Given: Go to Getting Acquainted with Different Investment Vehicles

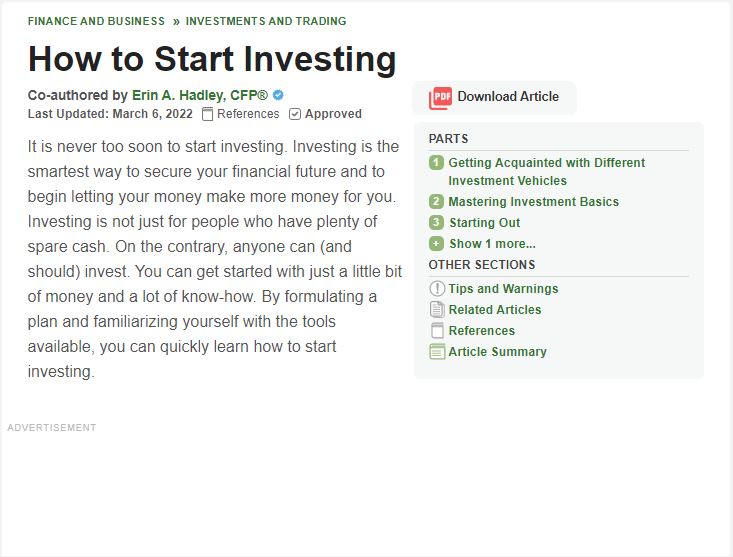Looking at the screenshot, I should pyautogui.click(x=546, y=171).
